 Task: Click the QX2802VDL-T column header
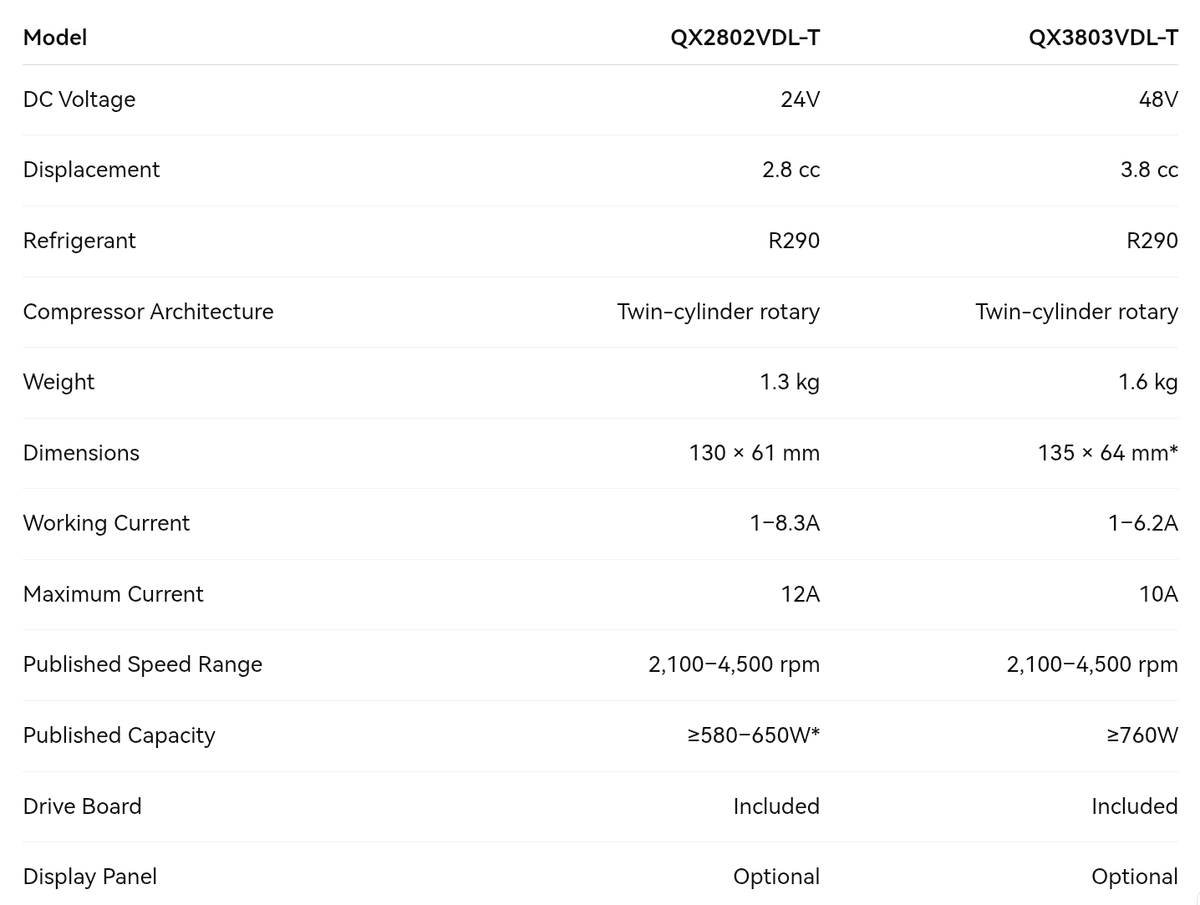click(745, 38)
